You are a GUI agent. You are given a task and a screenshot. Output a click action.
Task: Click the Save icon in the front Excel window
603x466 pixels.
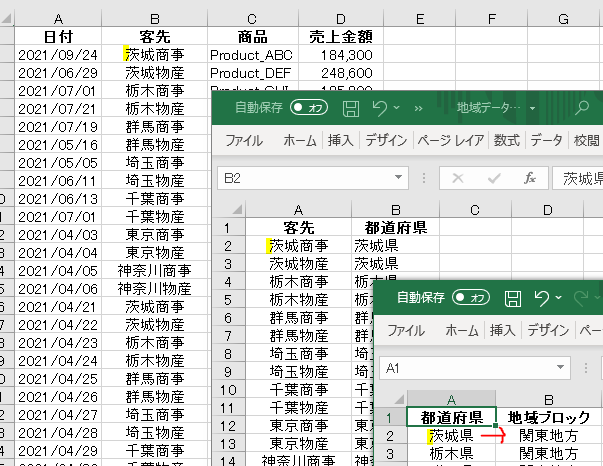(512, 297)
